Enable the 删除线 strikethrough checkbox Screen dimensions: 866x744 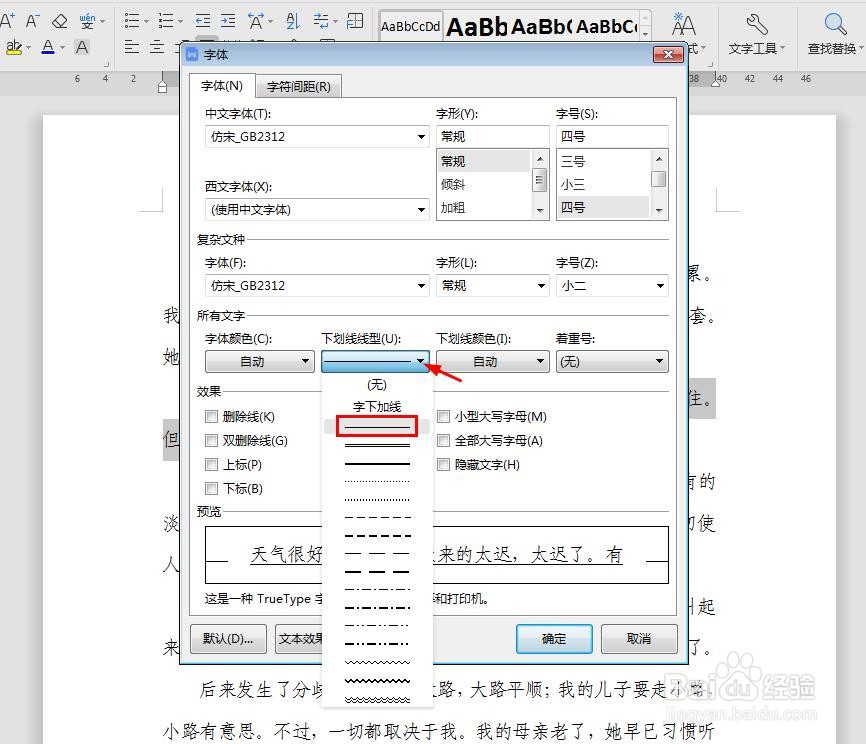[x=211, y=416]
